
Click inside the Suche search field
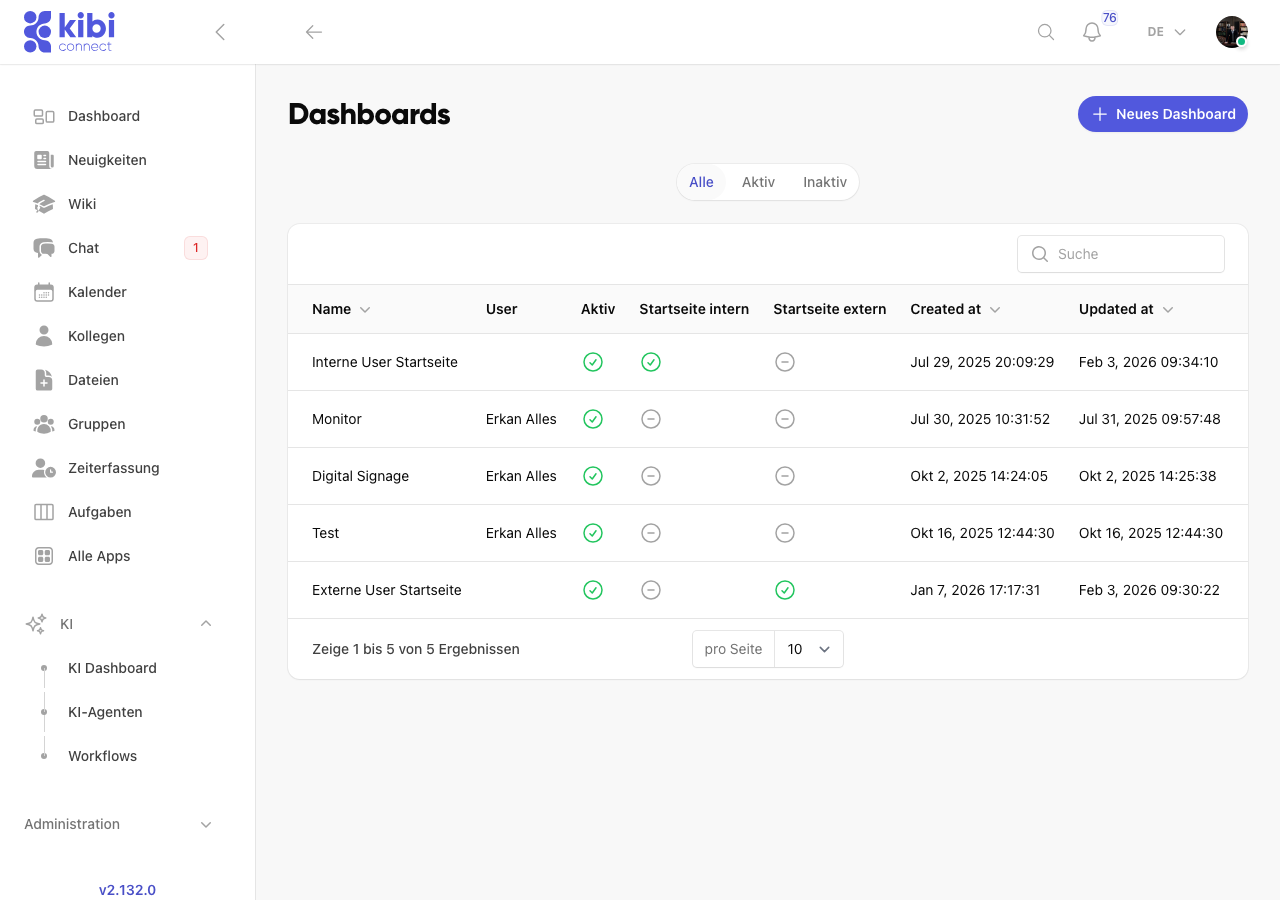tap(1120, 254)
